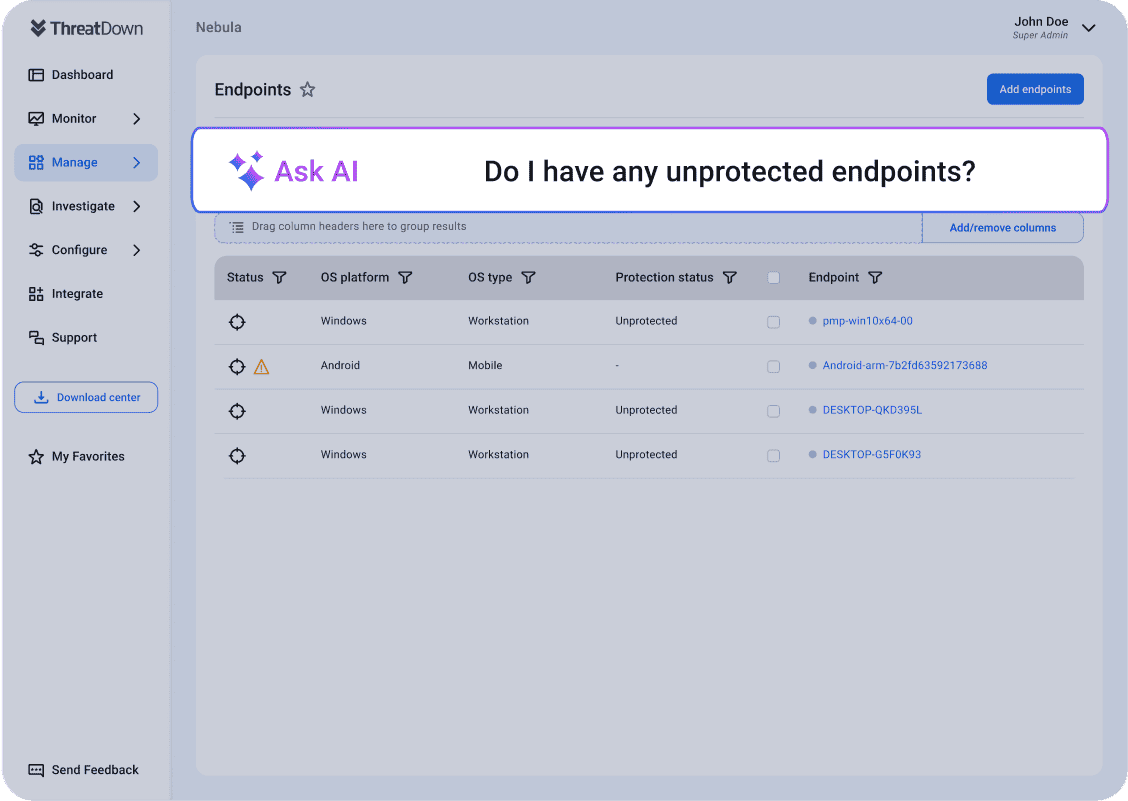The image size is (1128, 801).
Task: Click the warning triangle on Android row
Action: click(261, 367)
